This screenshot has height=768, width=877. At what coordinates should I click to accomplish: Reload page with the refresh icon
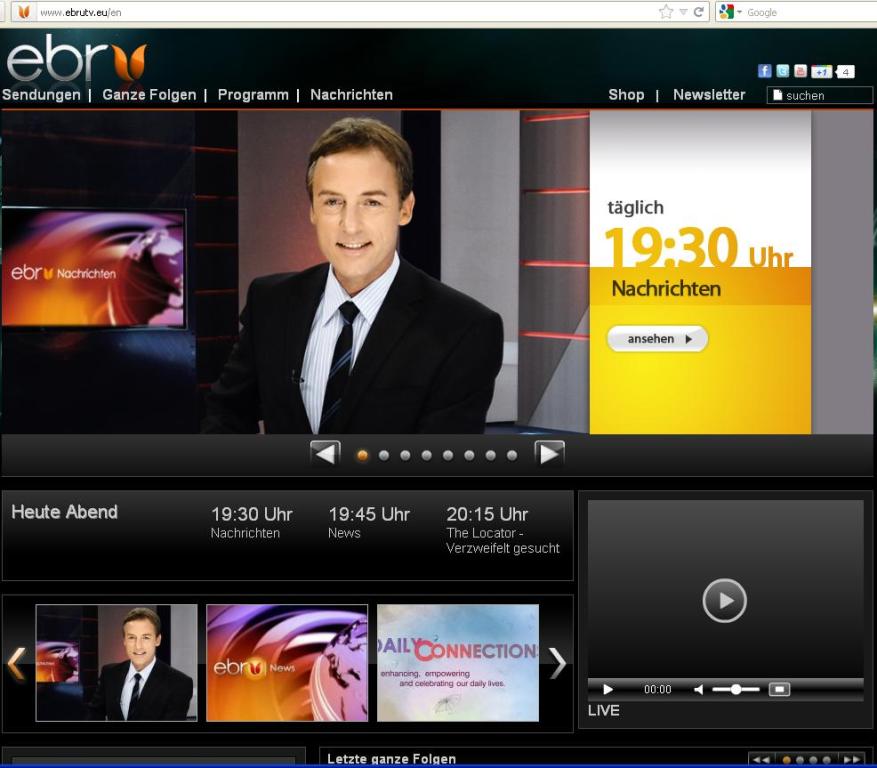coord(699,12)
